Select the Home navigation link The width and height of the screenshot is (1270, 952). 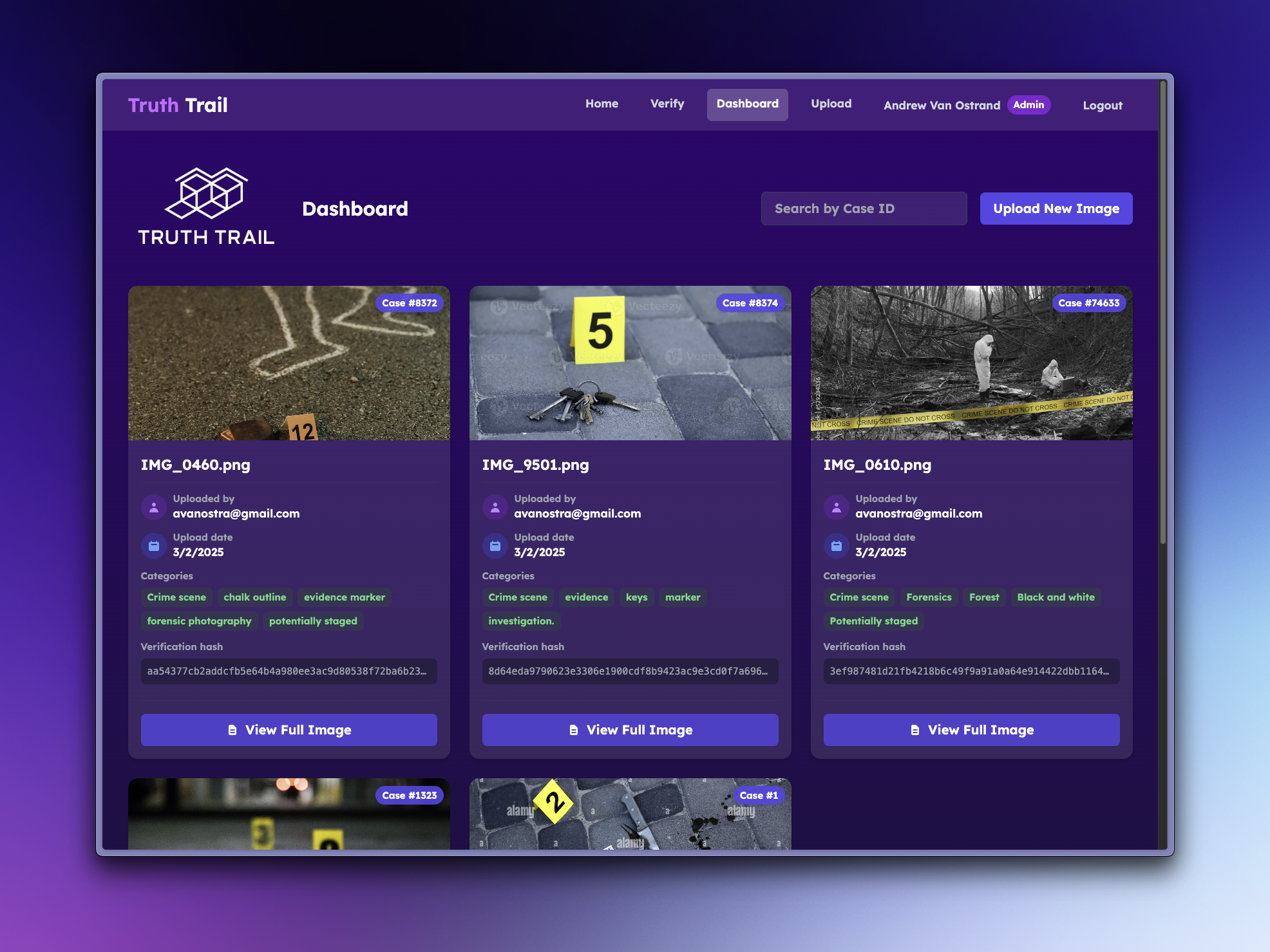pyautogui.click(x=602, y=104)
